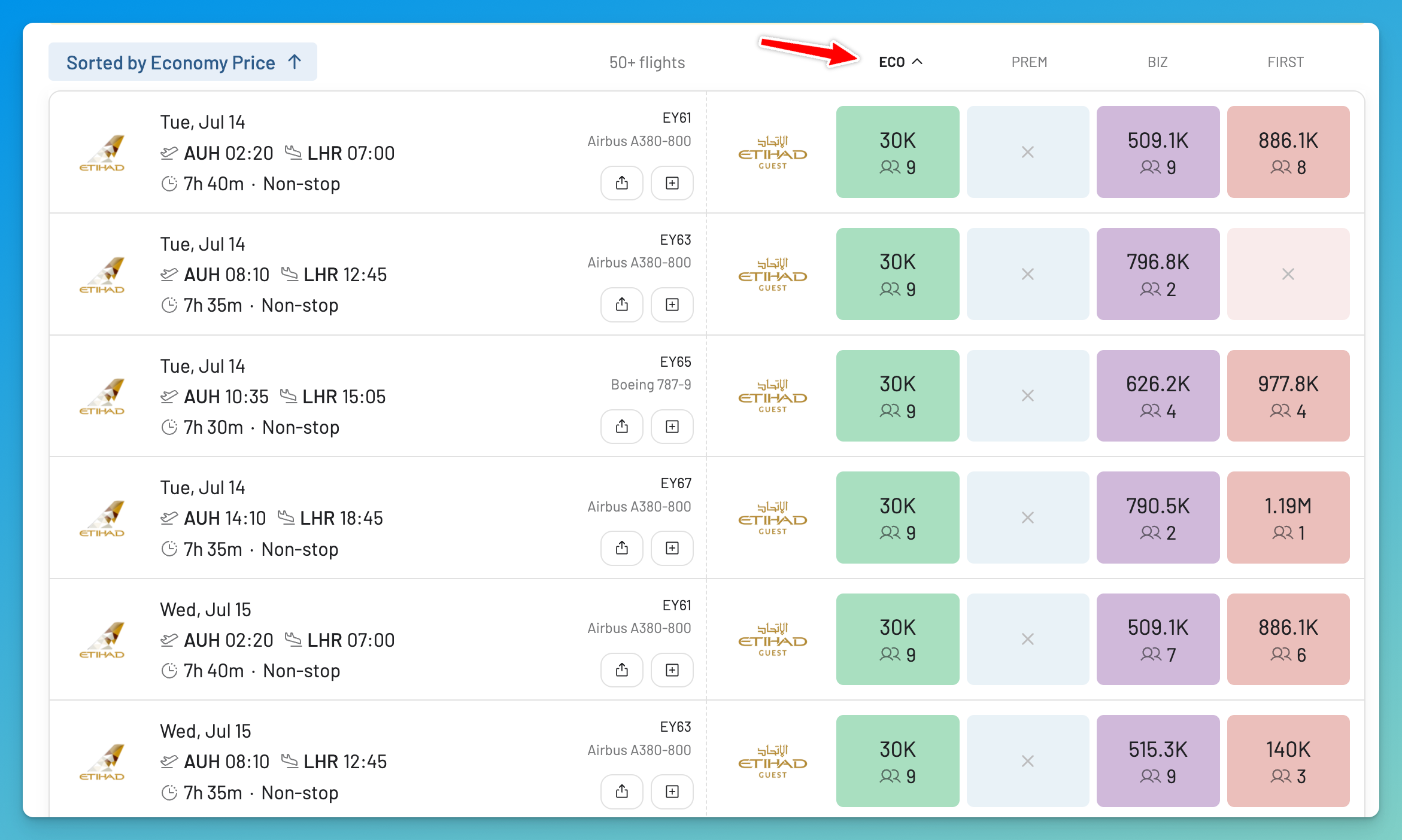
Task: Click '50+ flights' count text
Action: tap(647, 62)
